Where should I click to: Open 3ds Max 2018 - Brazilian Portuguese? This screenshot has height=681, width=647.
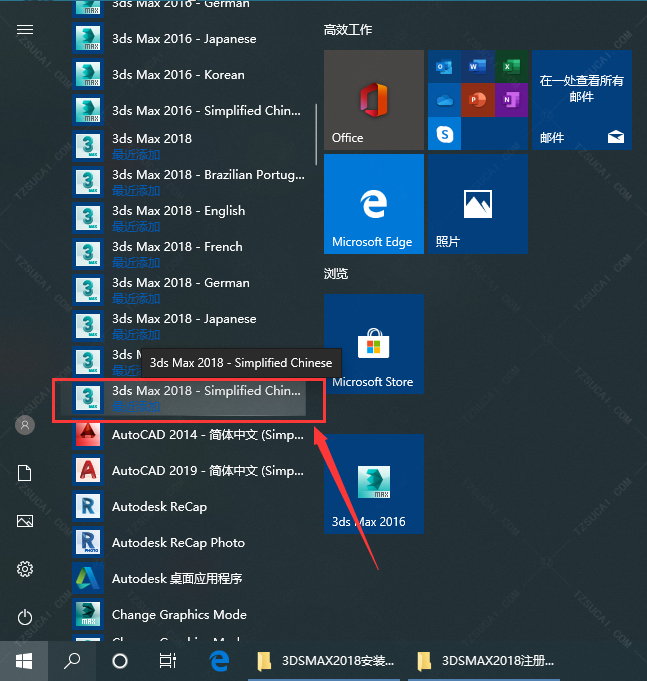click(189, 183)
